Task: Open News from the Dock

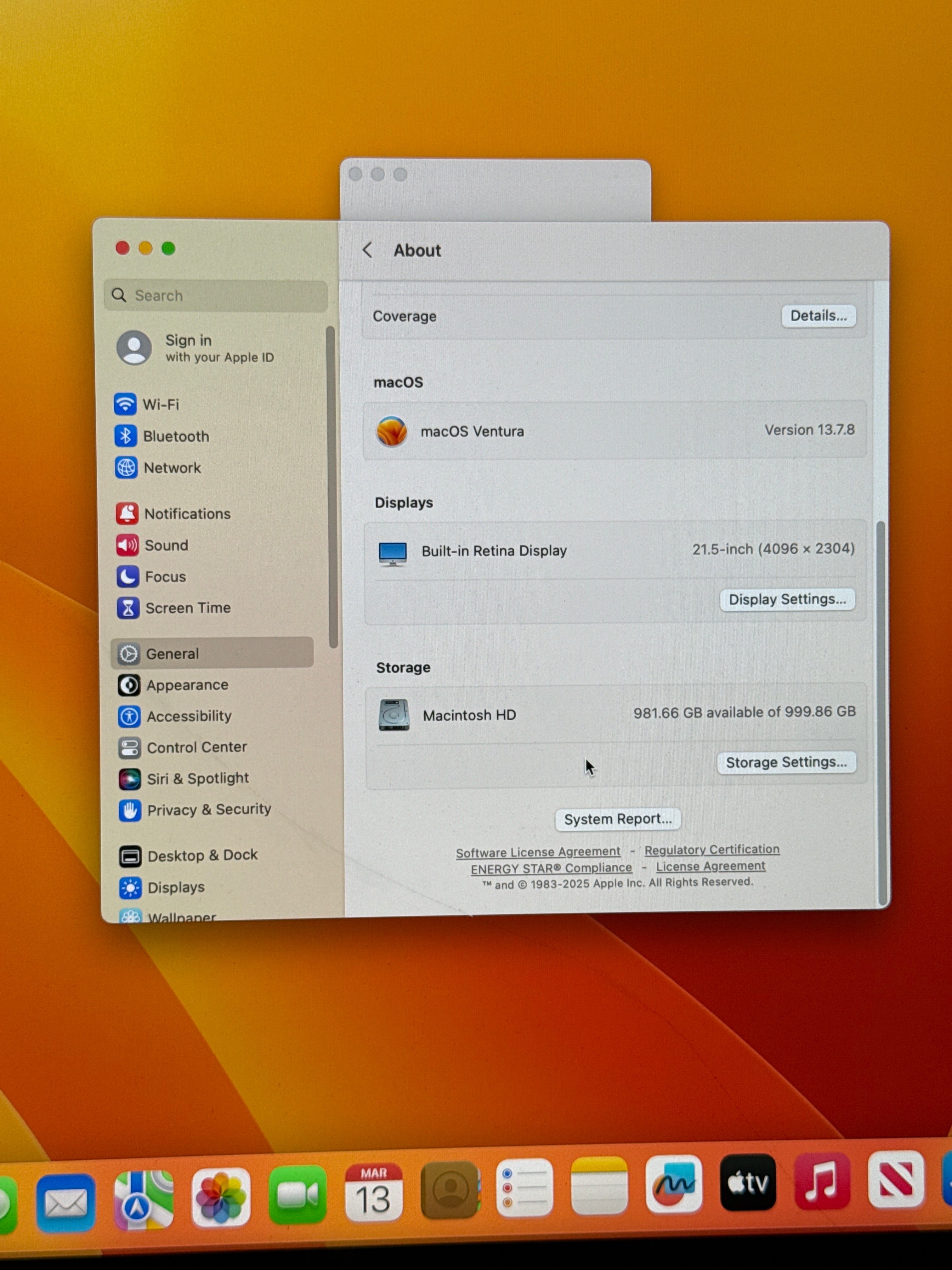Action: tap(896, 1179)
